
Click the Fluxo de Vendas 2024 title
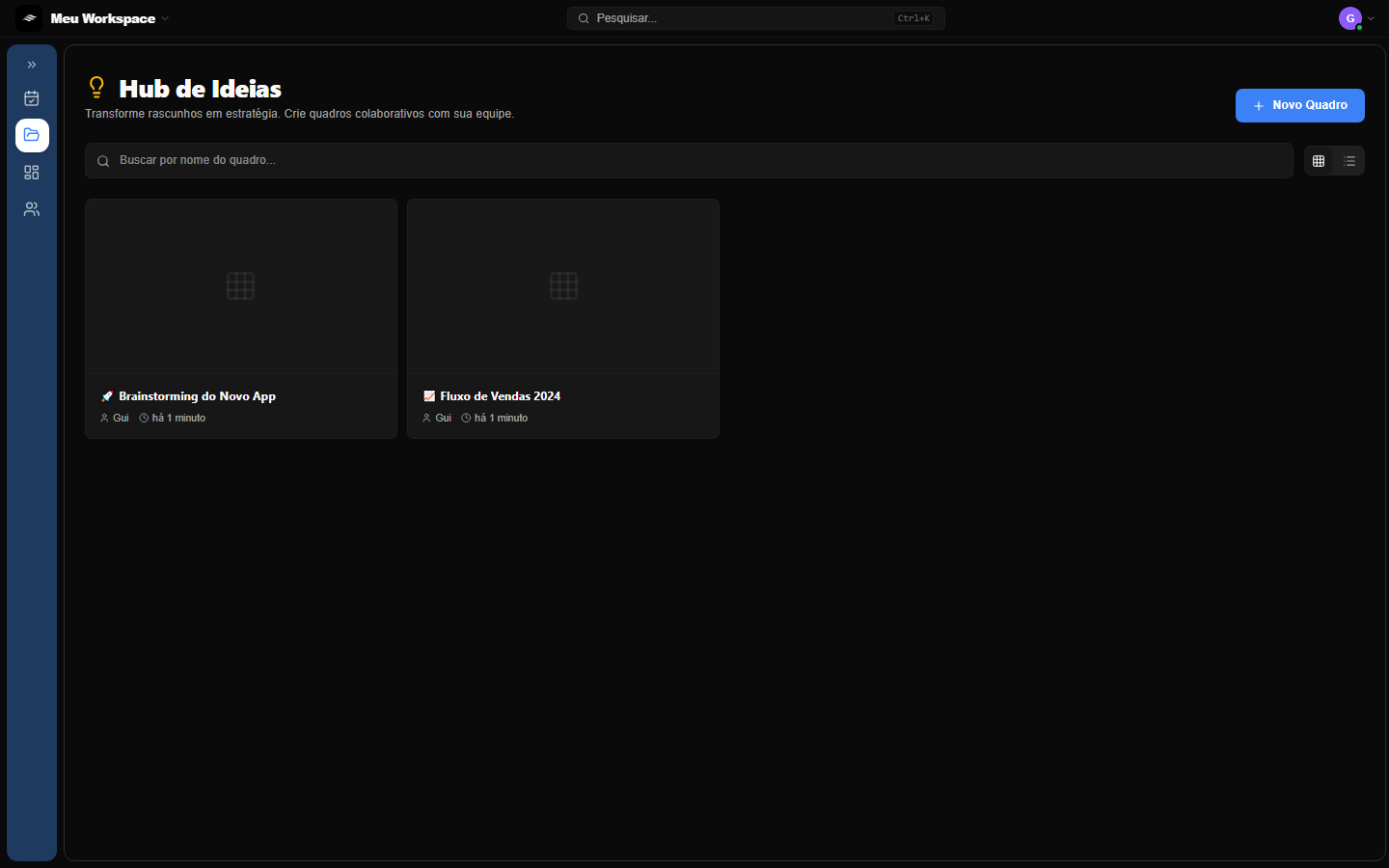[500, 396]
